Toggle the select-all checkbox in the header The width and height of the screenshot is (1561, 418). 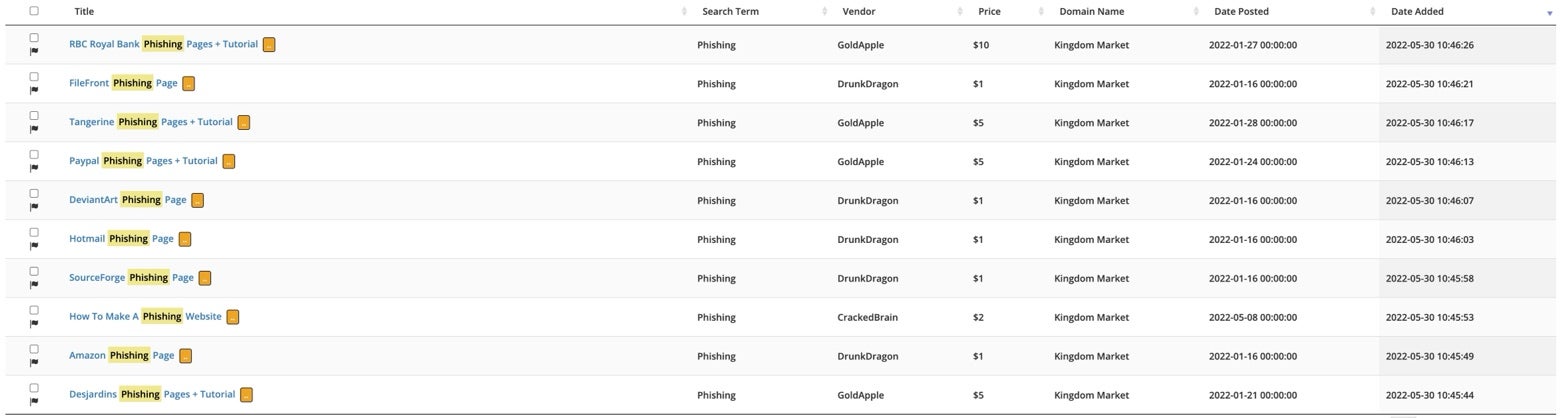click(34, 11)
